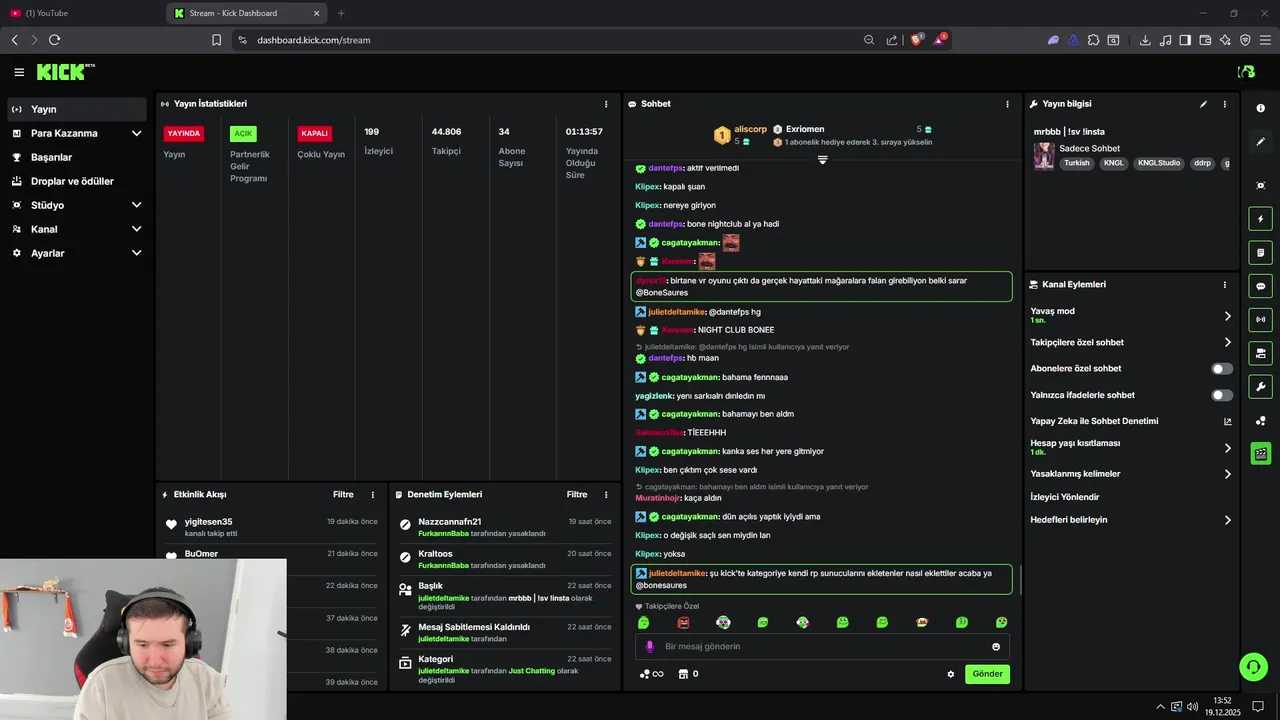Open the emoji picker in chat input

996,647
